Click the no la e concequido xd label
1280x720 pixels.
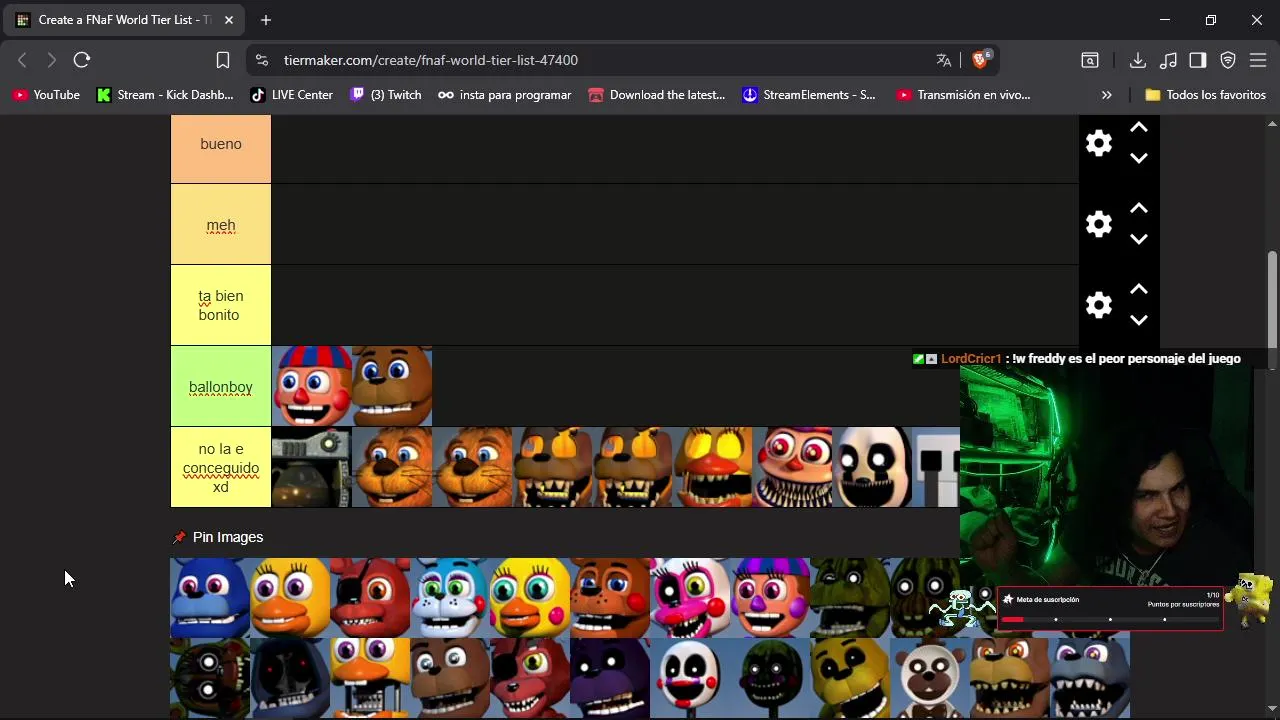[x=221, y=467]
